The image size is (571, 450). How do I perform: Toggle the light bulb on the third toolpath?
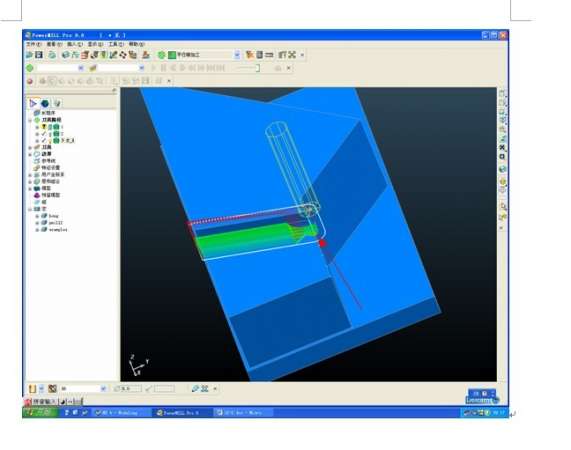click(50, 141)
